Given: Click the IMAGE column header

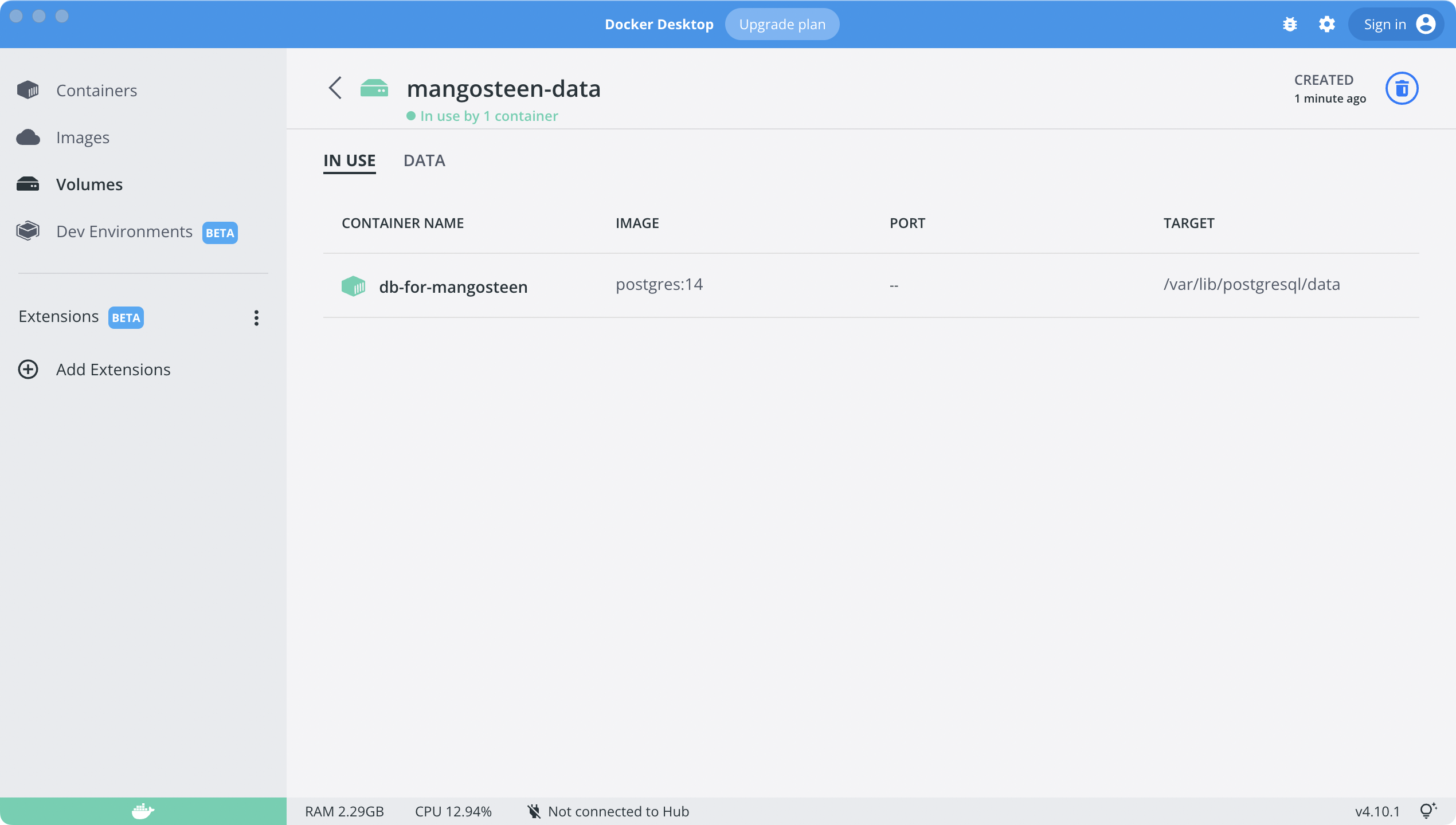Looking at the screenshot, I should [637, 223].
